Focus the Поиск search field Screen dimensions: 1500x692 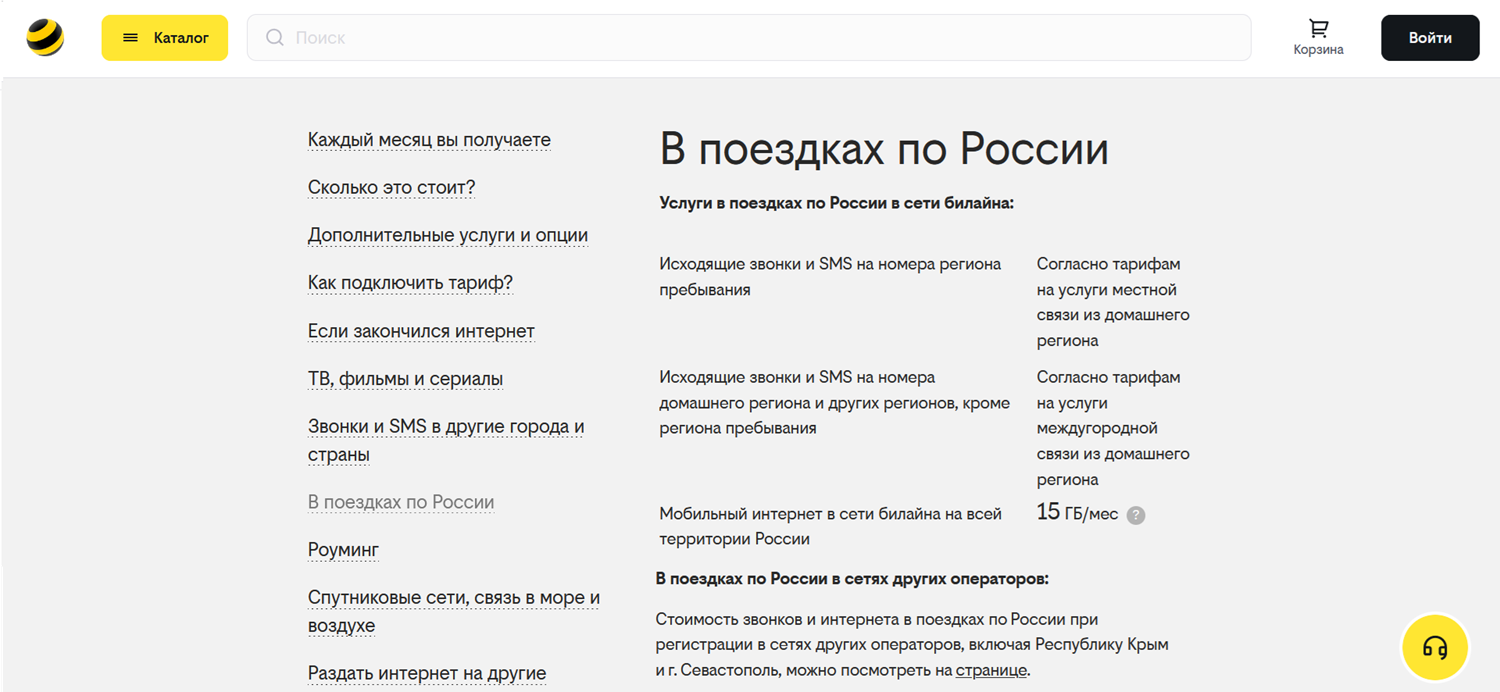point(760,38)
